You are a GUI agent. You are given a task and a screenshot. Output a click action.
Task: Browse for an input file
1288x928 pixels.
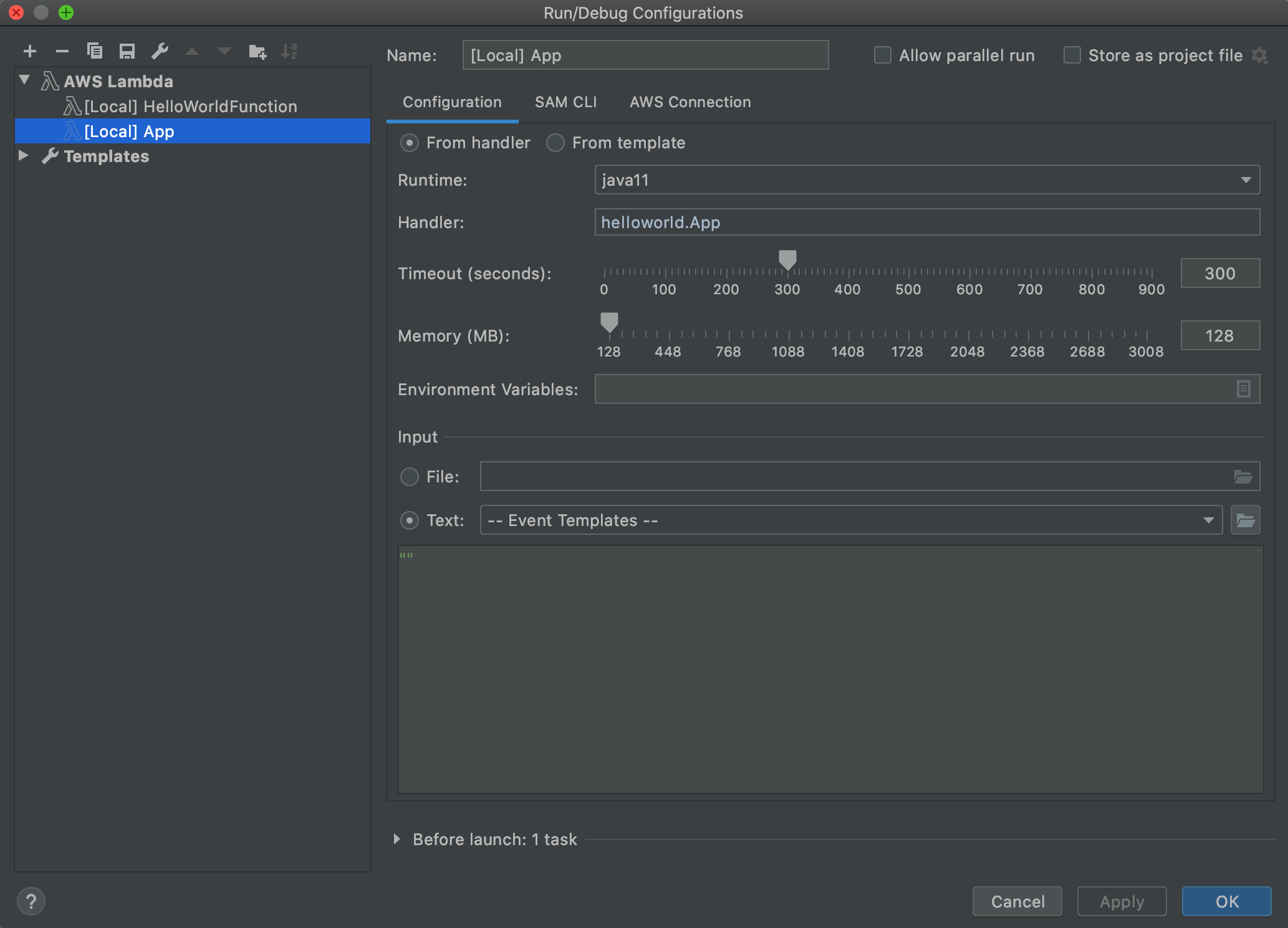tap(1244, 476)
